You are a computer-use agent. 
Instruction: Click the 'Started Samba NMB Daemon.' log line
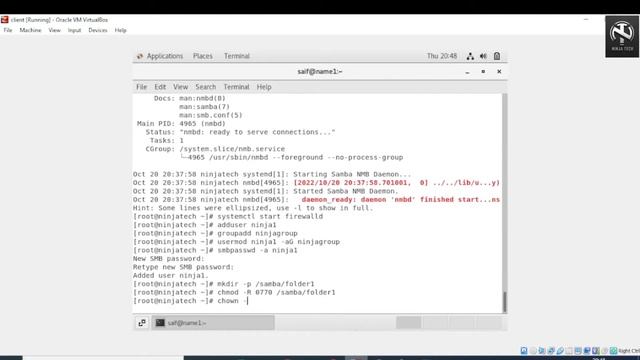[265, 191]
